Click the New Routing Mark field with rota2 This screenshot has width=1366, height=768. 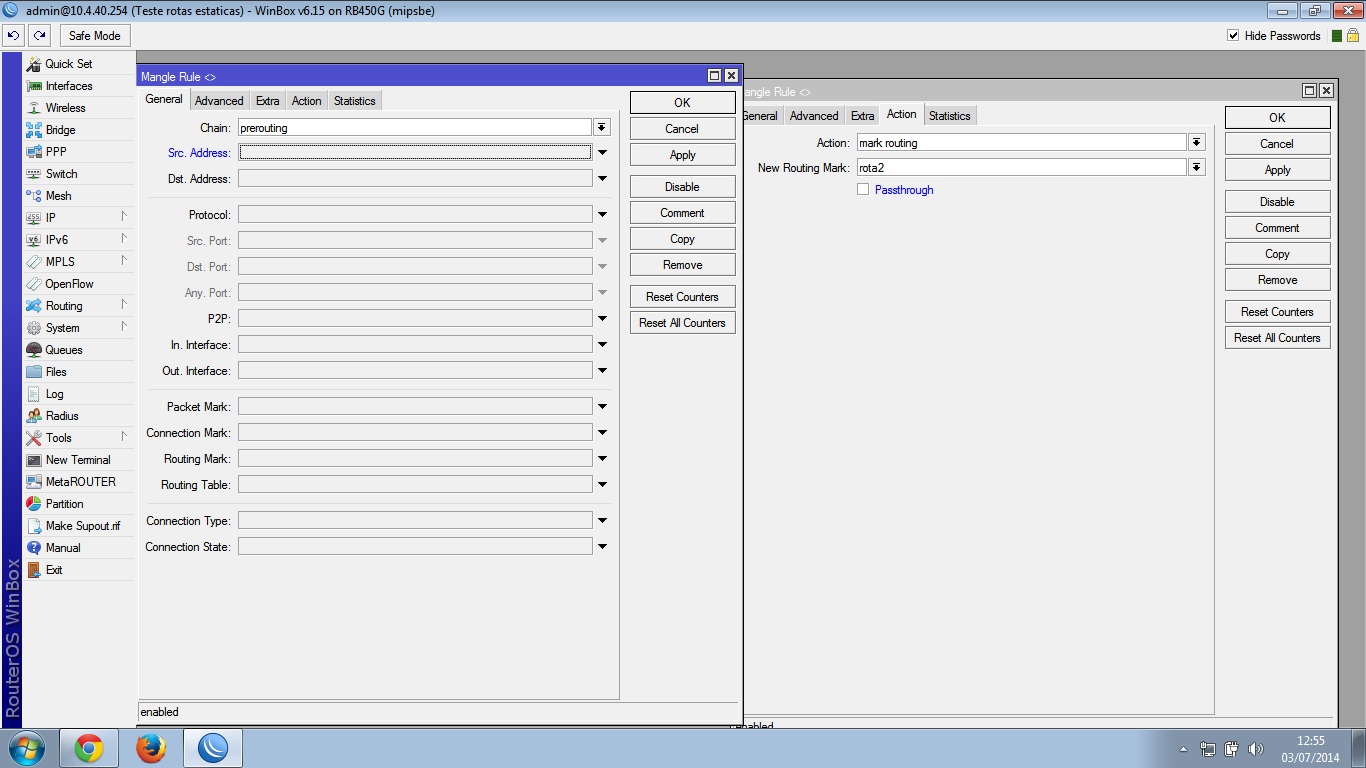(x=1022, y=168)
